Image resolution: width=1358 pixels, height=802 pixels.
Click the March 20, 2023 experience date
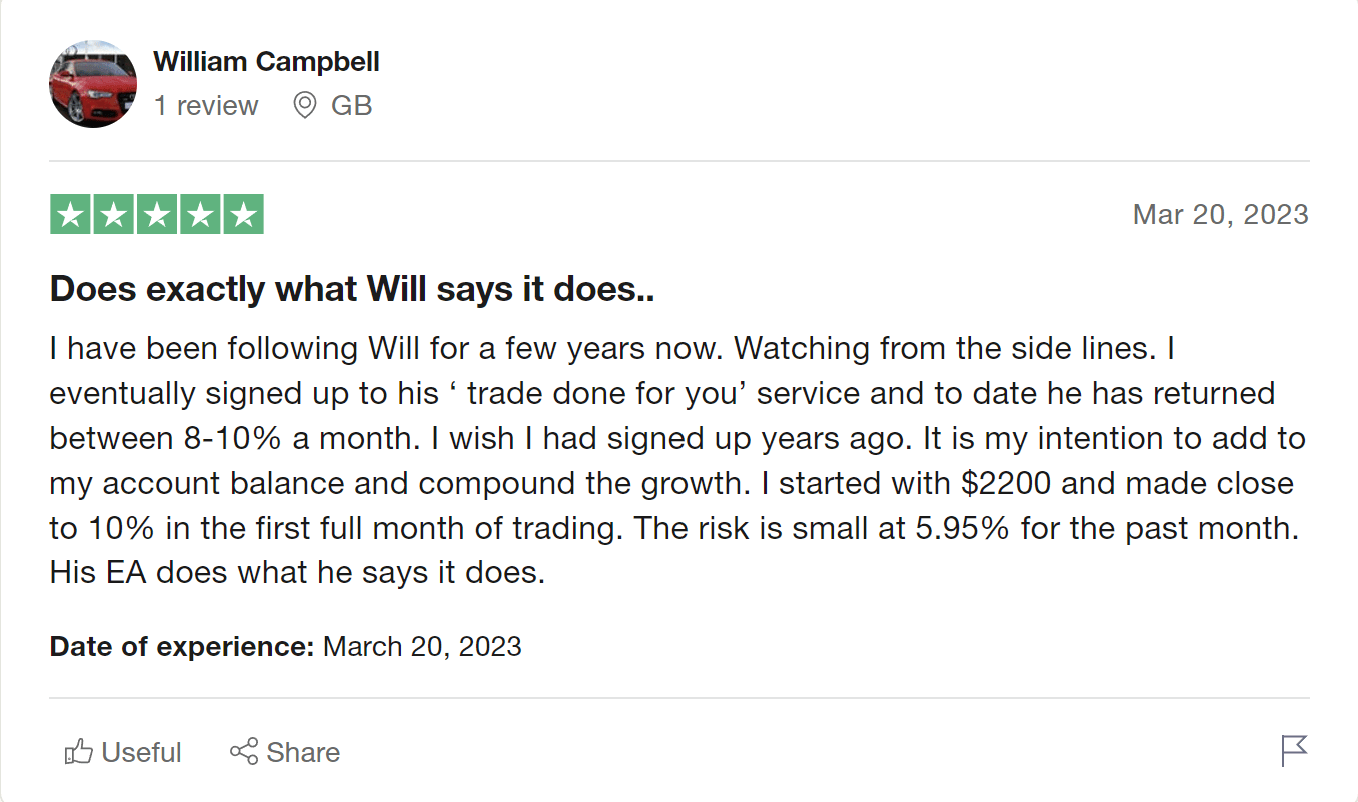pyautogui.click(x=422, y=646)
